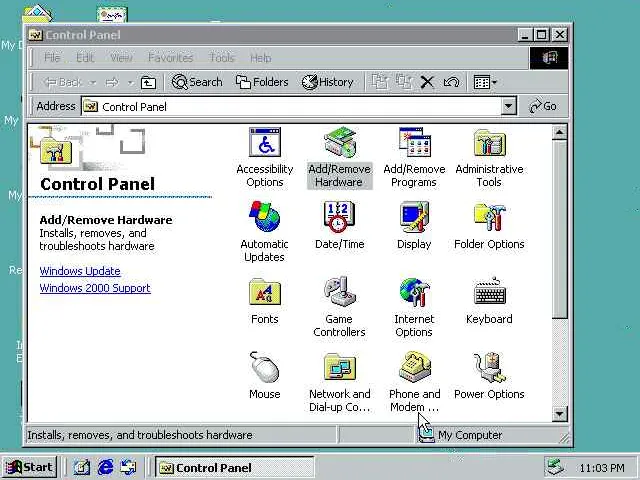This screenshot has width=640, height=480.
Task: Click the 11:03 PM taskbar clock
Action: click(x=602, y=468)
